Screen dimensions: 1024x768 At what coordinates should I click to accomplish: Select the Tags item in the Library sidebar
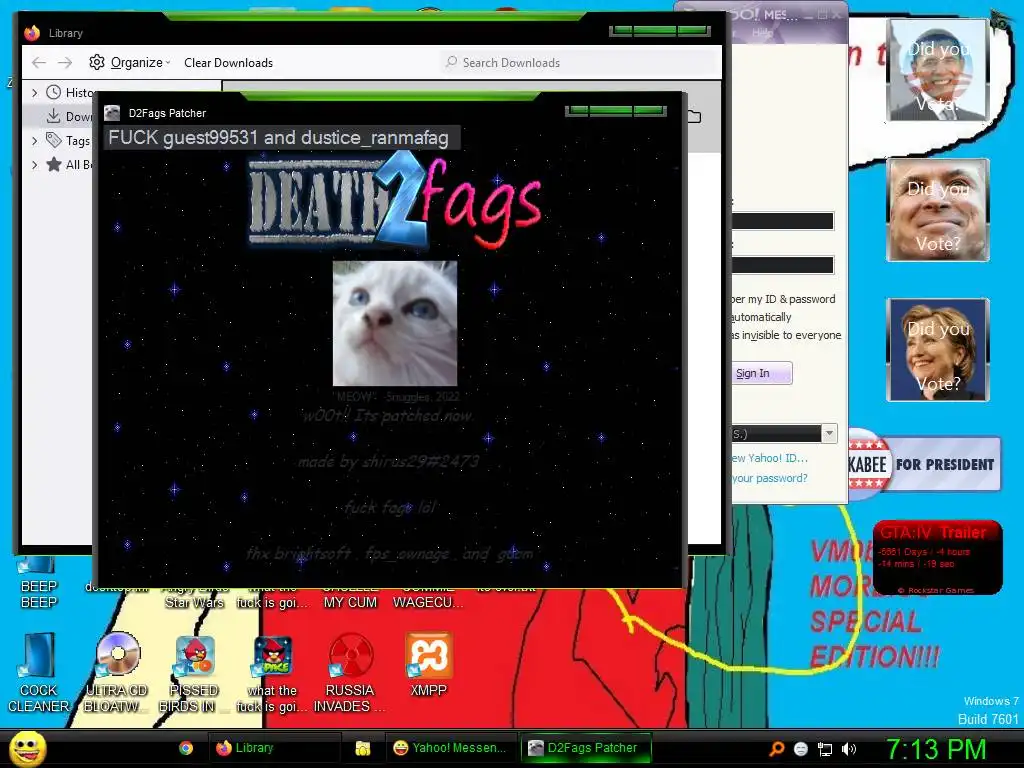click(68, 140)
